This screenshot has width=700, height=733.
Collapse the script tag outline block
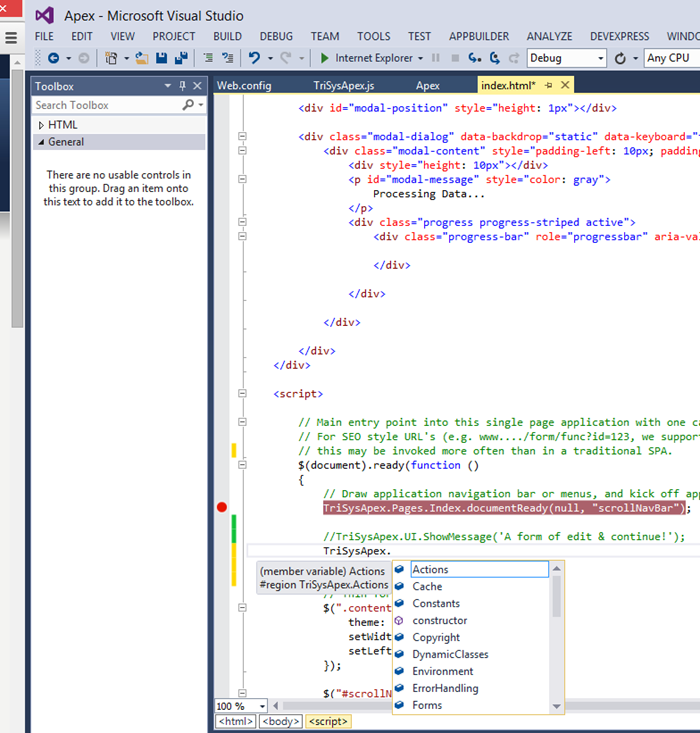pyautogui.click(x=242, y=393)
